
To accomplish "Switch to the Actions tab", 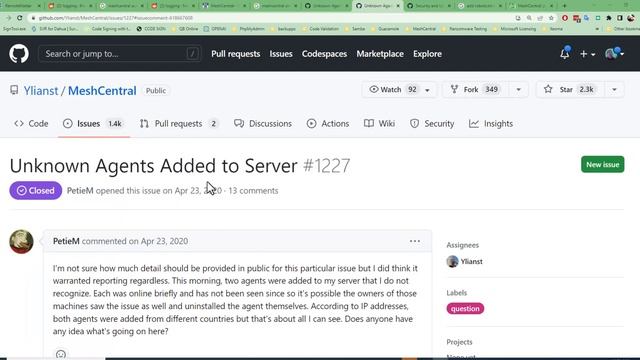I will coord(328,124).
